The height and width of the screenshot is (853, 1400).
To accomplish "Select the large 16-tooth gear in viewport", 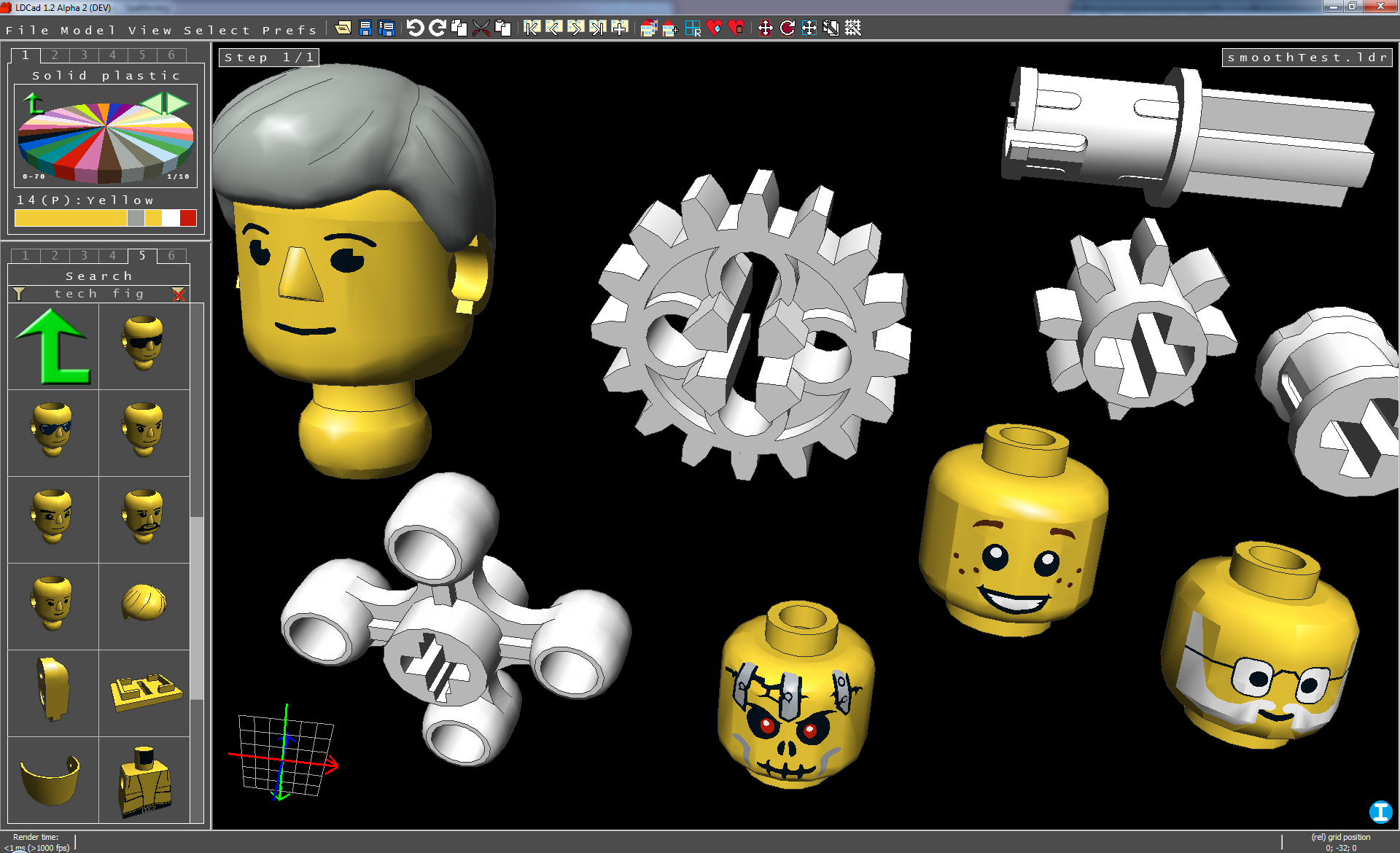I will coord(751,326).
